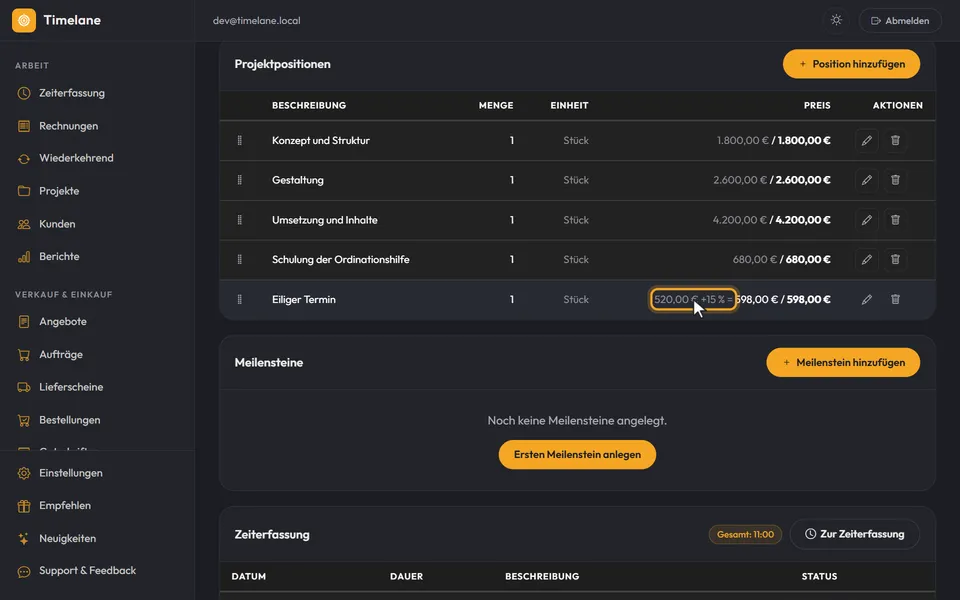Click the Abmelden logout button

coord(900,20)
